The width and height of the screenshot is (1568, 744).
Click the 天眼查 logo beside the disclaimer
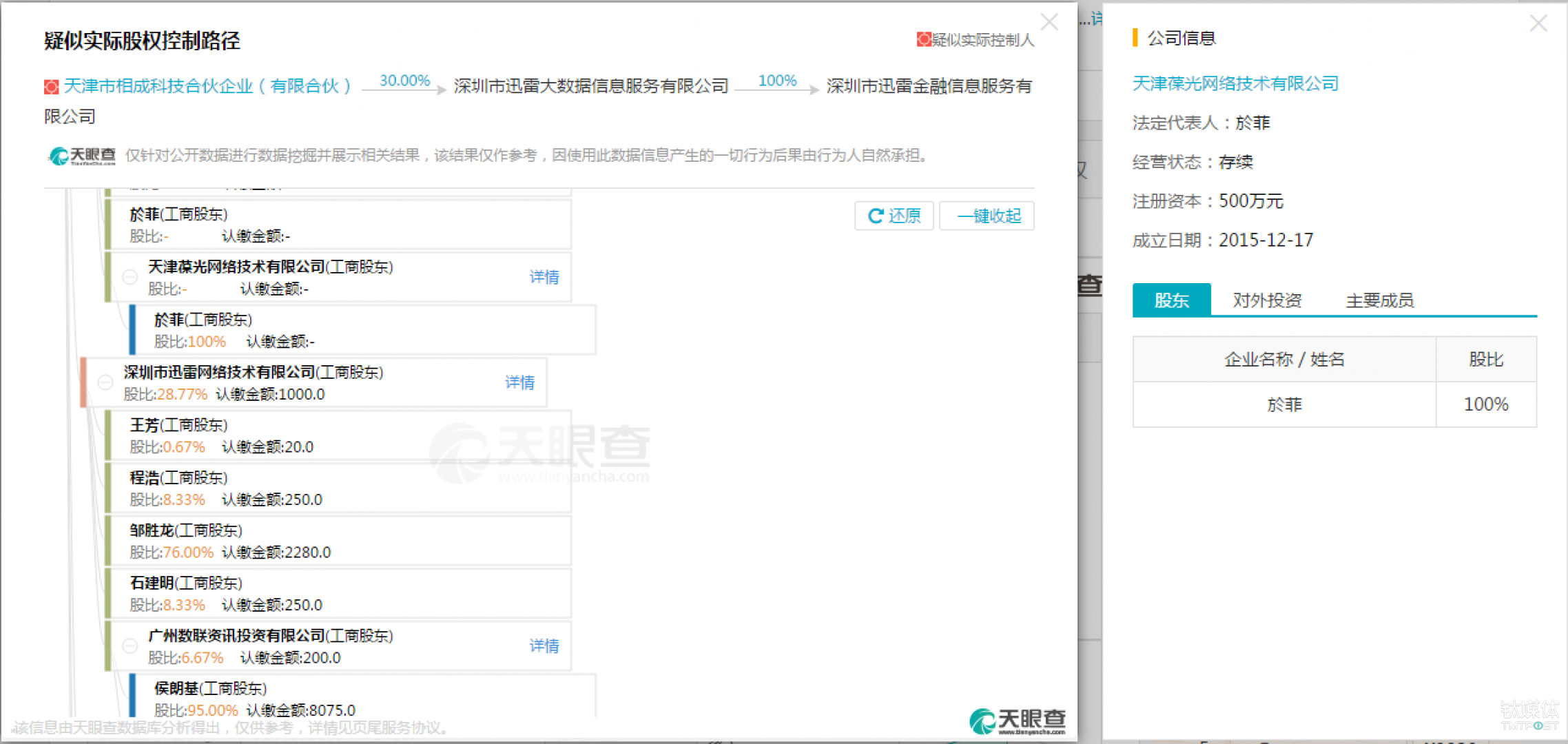[81, 156]
